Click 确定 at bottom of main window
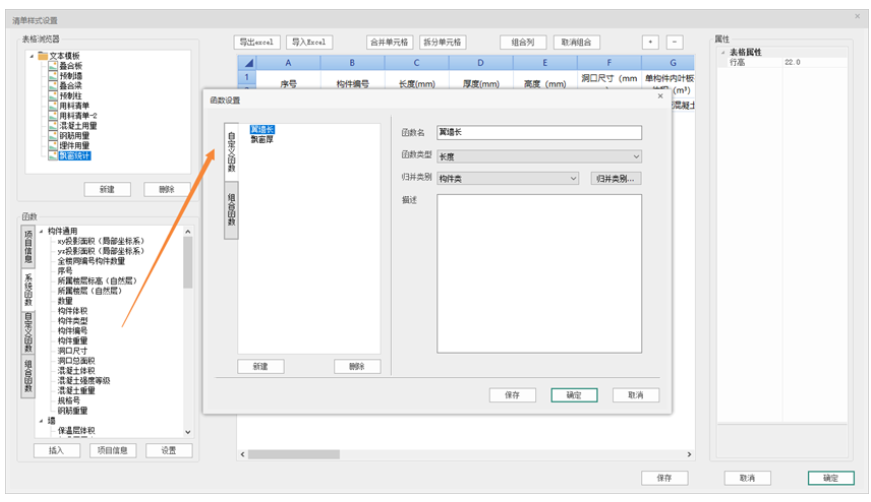 pos(831,478)
